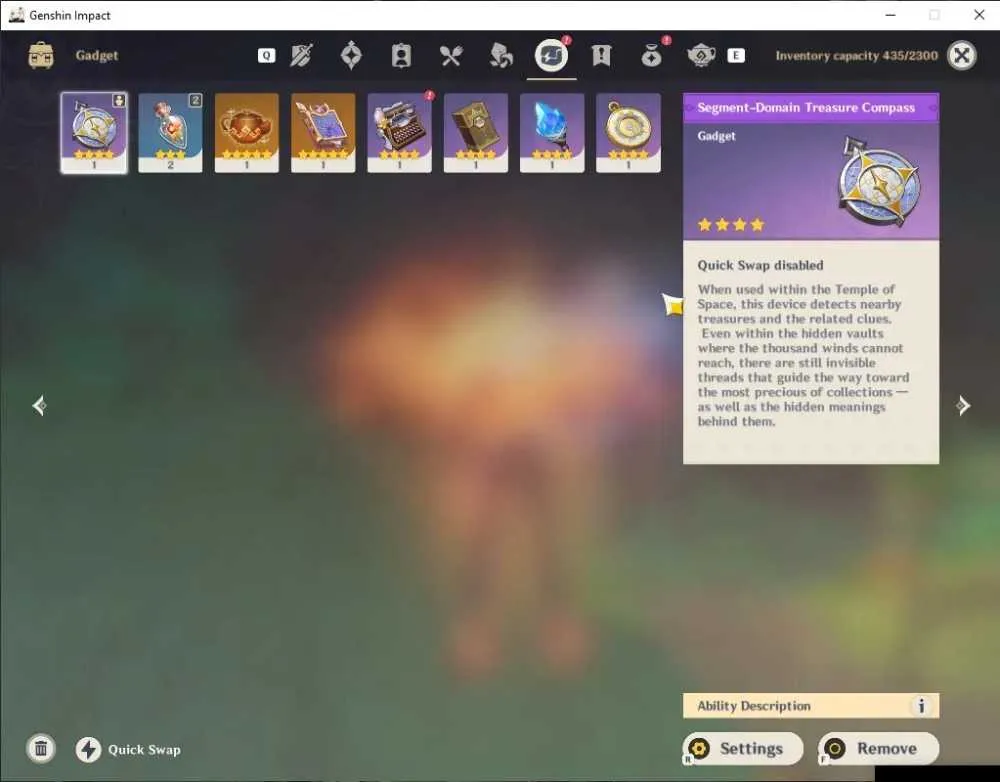This screenshot has height=782, width=1000.
Task: Toggle Quick Swap mode
Action: tap(129, 749)
